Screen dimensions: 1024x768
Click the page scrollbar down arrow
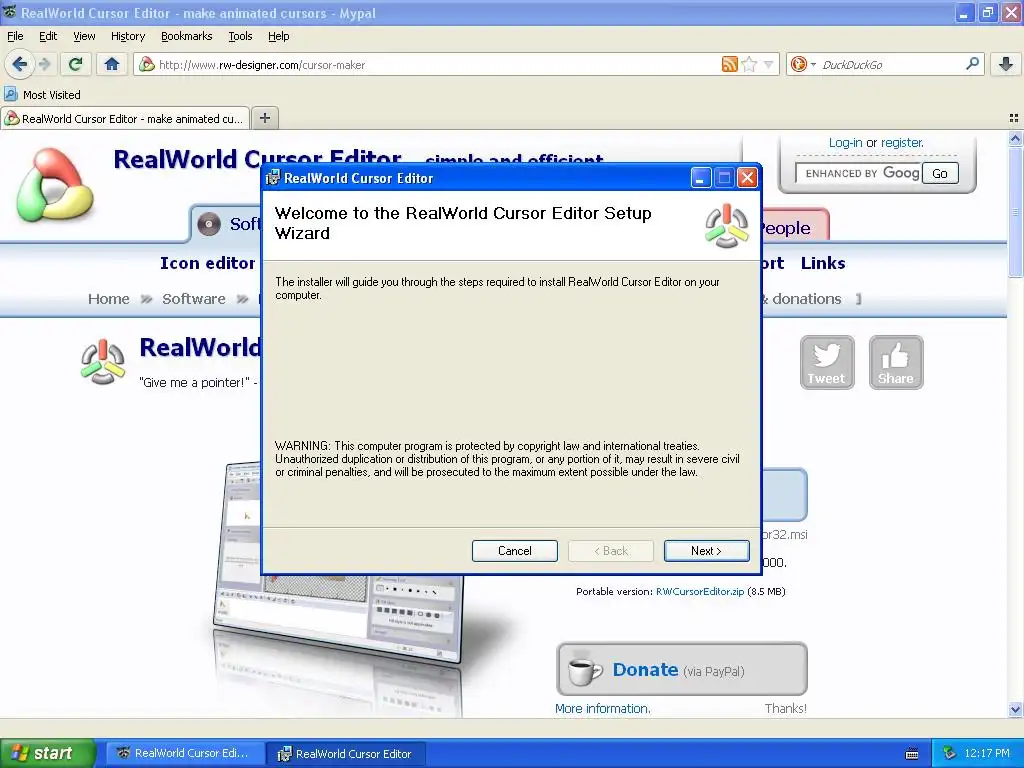(1015, 709)
